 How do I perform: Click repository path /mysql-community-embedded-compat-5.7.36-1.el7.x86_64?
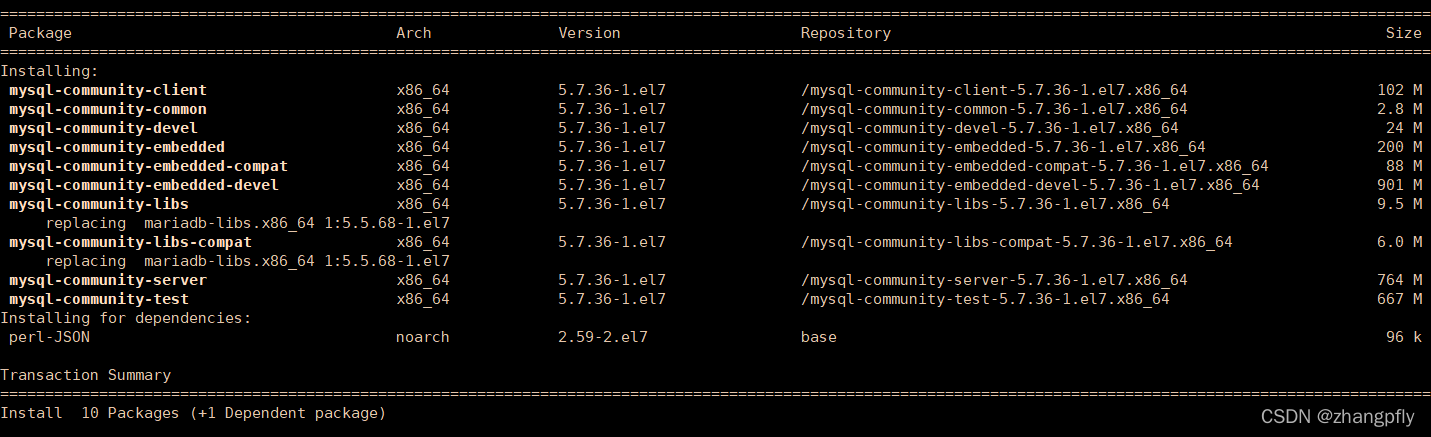coord(1034,166)
